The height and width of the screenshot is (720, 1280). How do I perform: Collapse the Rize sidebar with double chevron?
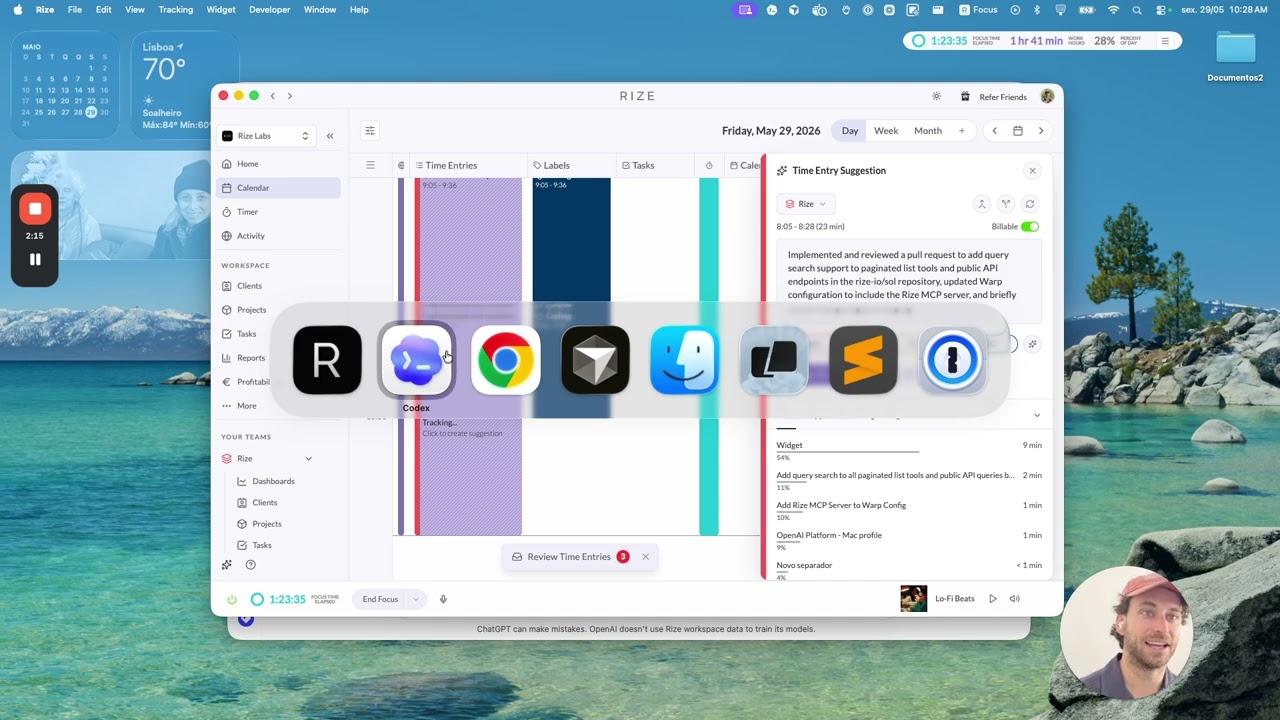(x=330, y=136)
